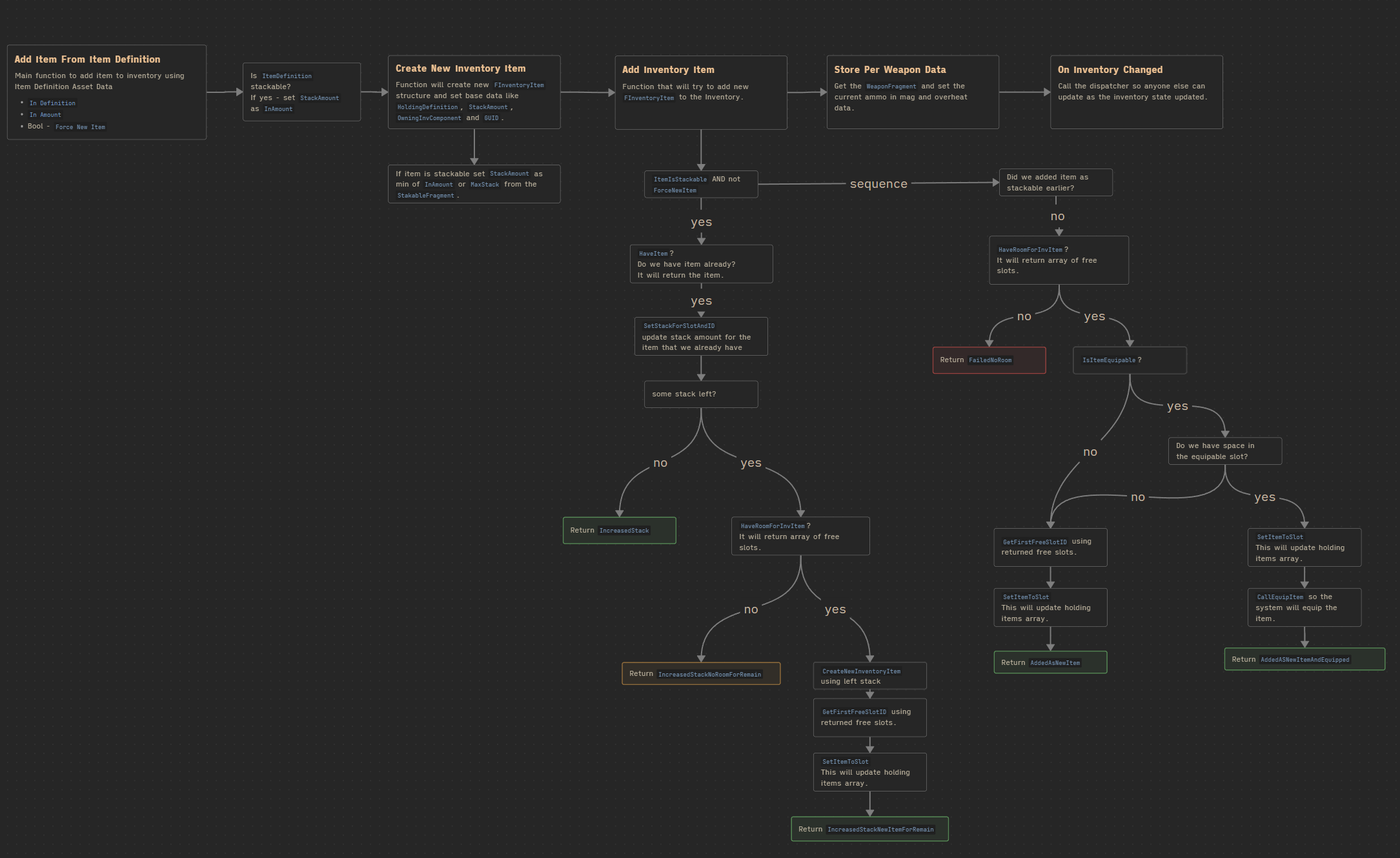Screen dimensions: 1400x858
Task: Click the Add Inventory Item node title
Action: tap(668, 70)
